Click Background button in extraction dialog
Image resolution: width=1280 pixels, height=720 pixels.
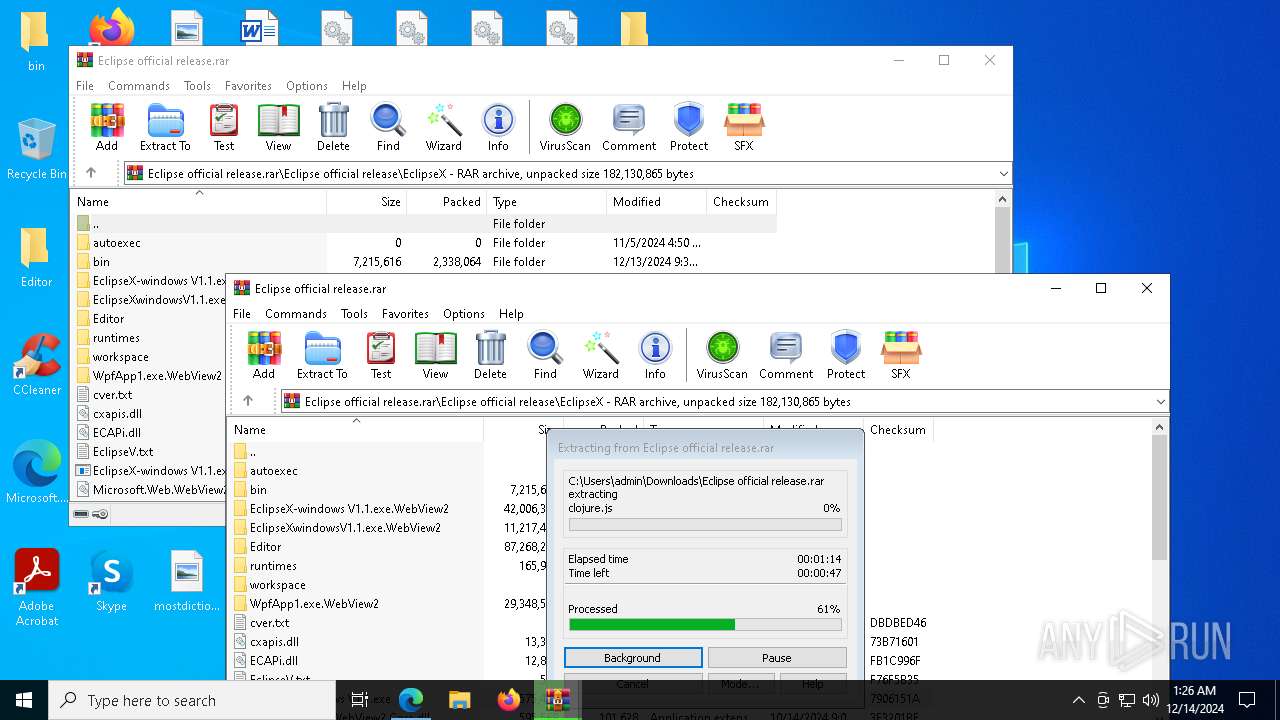coord(632,658)
